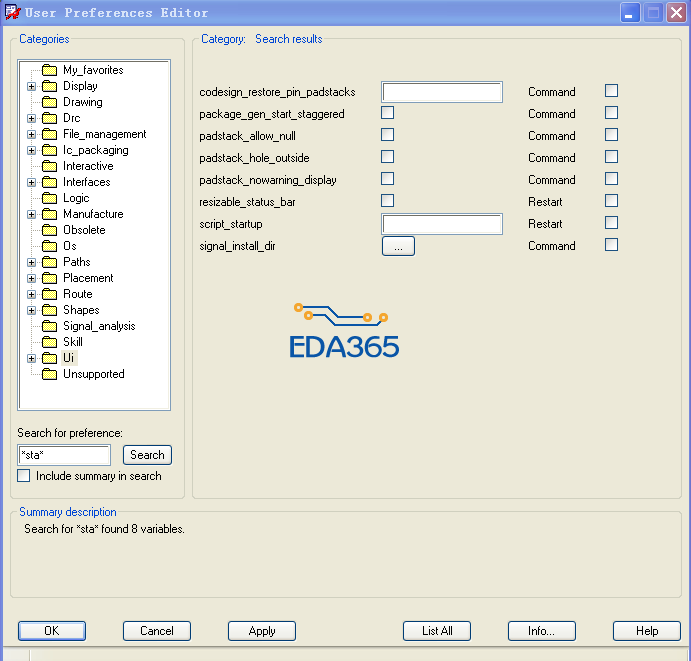Select the Ui category label
Image resolution: width=691 pixels, height=661 pixels.
click(x=69, y=358)
